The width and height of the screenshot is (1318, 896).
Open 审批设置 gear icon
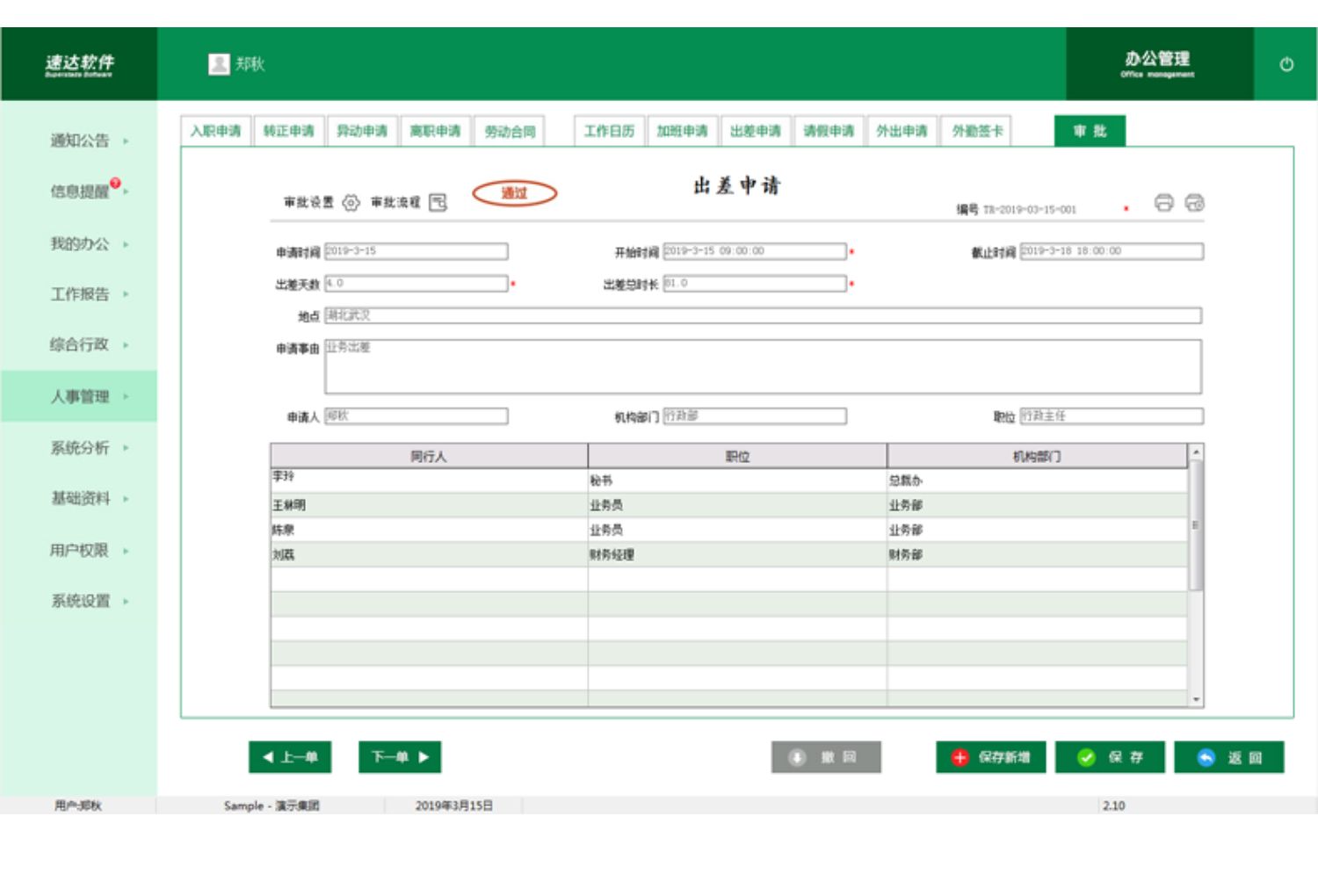tap(351, 203)
